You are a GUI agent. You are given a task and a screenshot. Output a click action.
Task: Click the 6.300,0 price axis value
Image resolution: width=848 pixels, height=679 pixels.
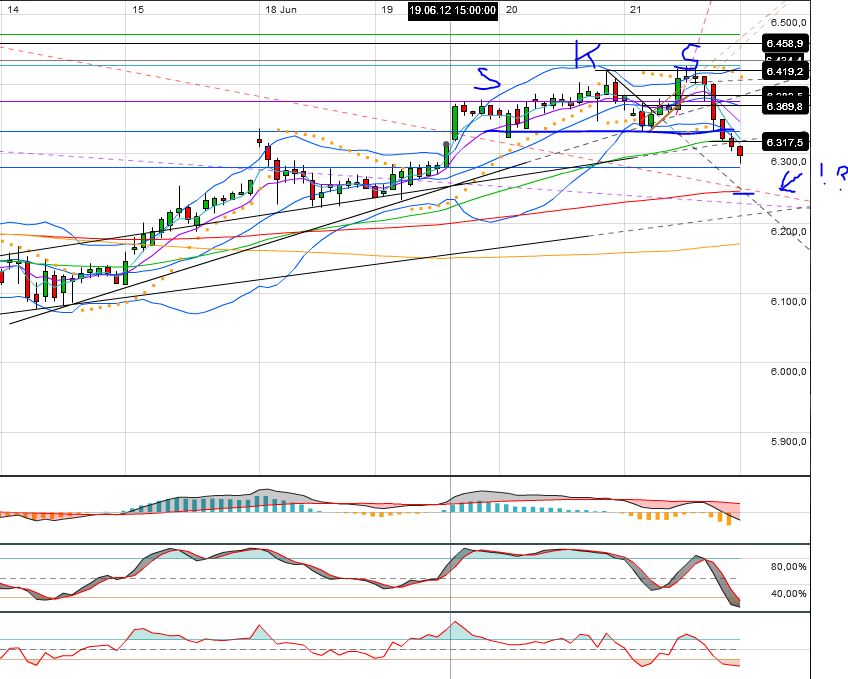click(789, 162)
